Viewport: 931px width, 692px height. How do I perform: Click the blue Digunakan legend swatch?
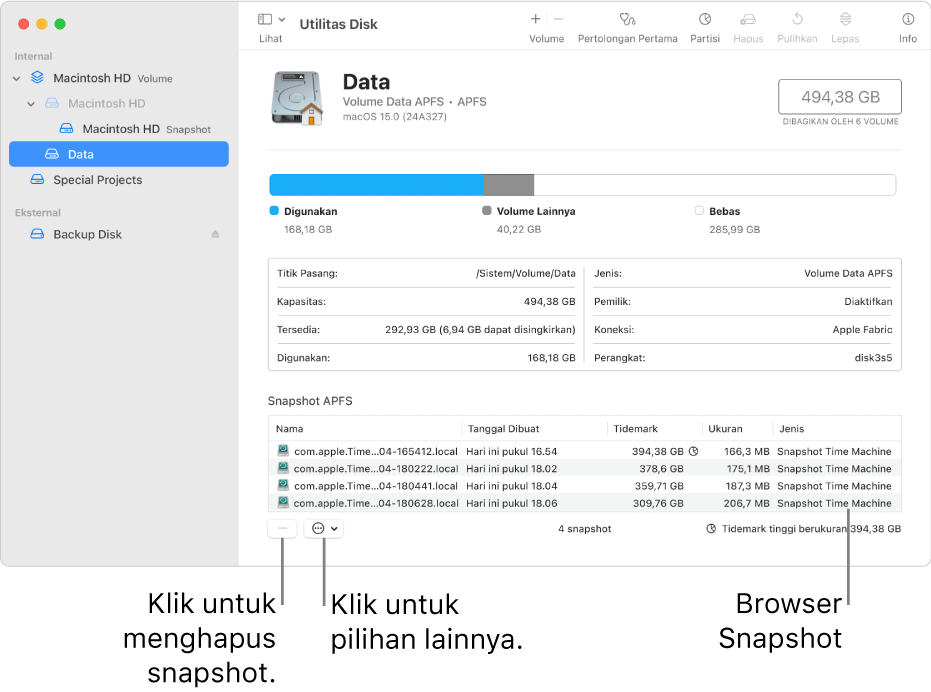(x=274, y=210)
